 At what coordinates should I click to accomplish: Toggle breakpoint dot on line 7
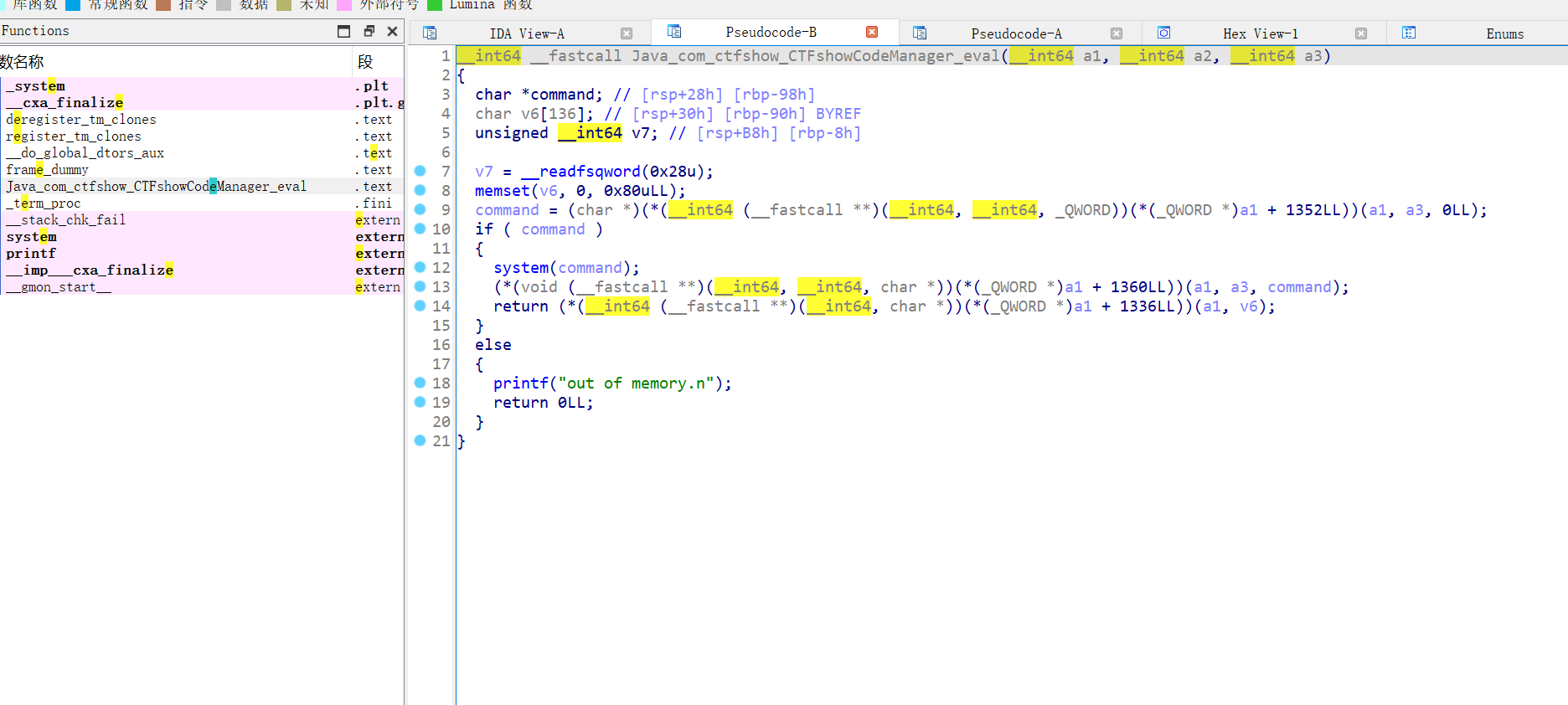(420, 171)
